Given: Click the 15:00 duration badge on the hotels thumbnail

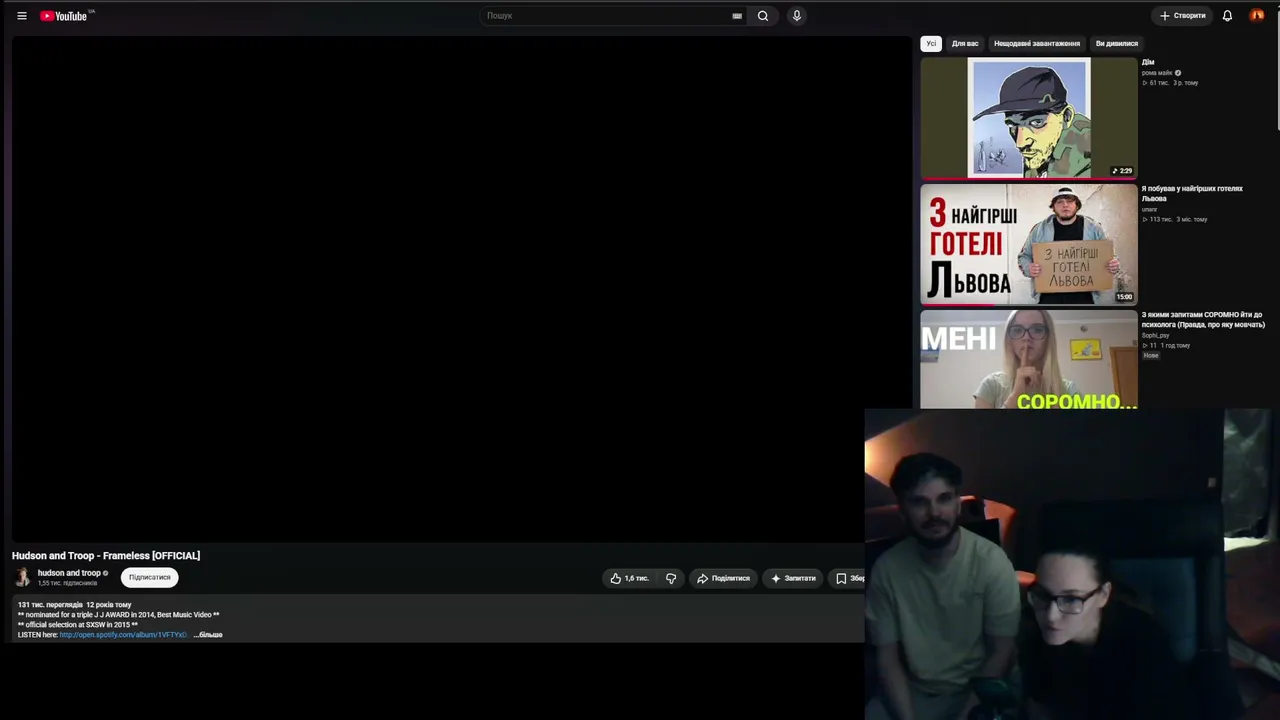Looking at the screenshot, I should [1124, 297].
